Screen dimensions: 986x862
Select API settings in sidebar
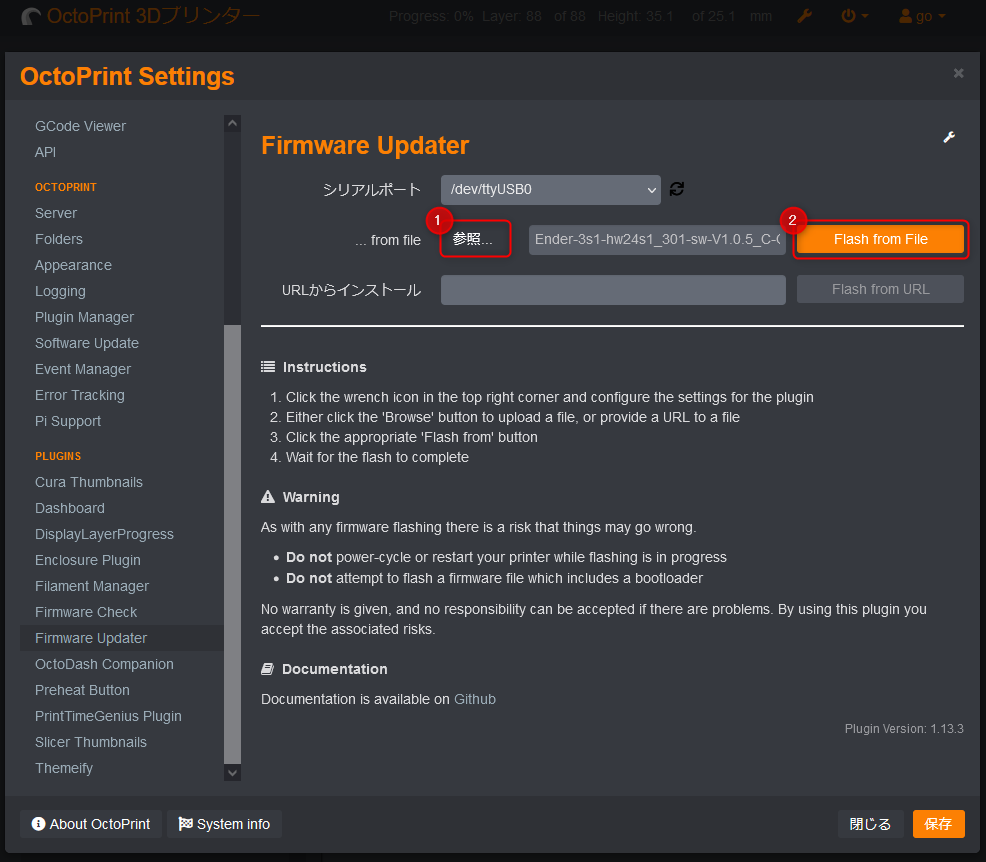click(45, 152)
